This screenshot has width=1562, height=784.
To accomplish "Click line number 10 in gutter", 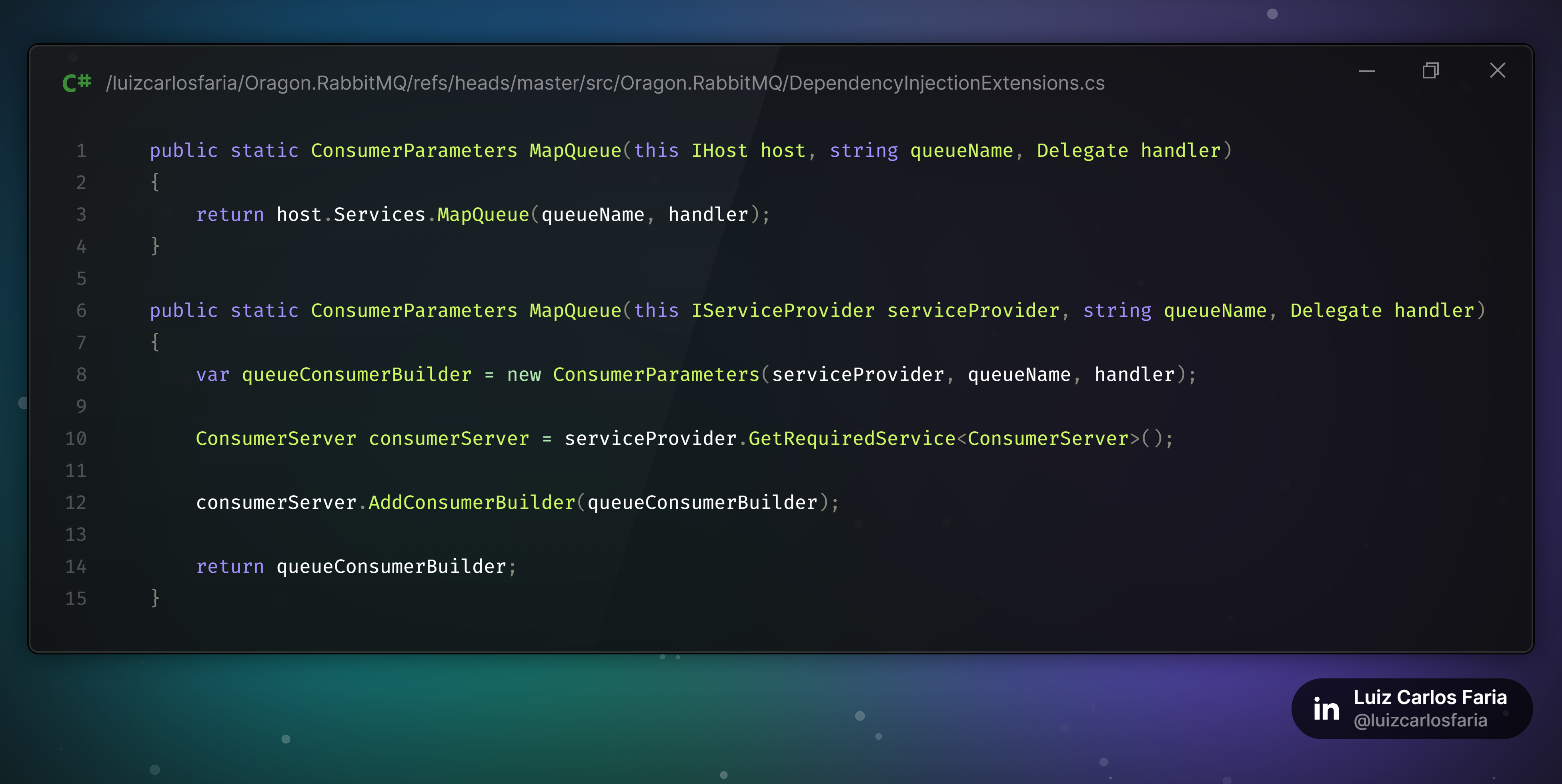I will pos(76,438).
